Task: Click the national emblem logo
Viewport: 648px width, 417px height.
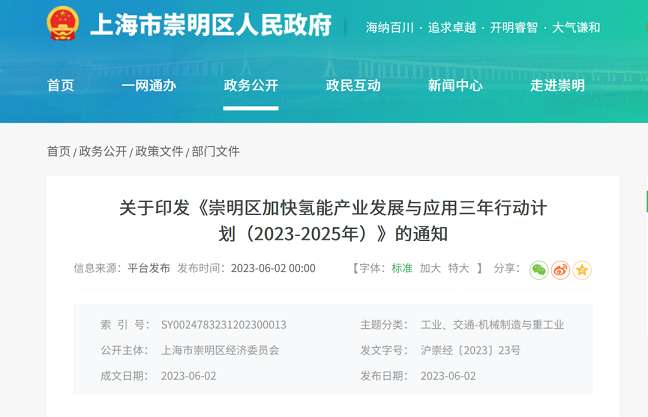Action: 64,24
